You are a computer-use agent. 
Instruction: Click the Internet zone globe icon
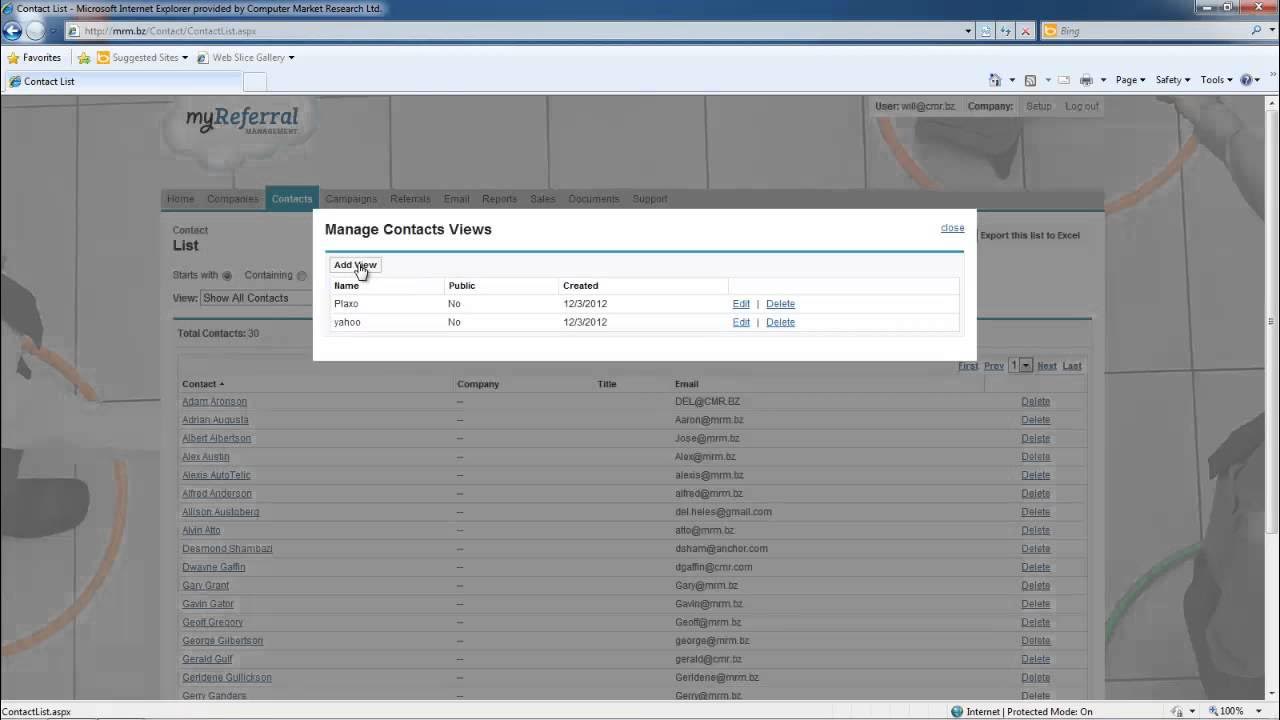(957, 712)
